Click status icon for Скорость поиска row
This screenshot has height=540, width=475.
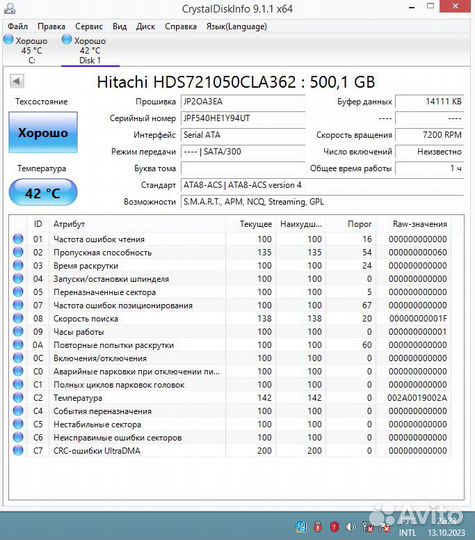pos(18,318)
